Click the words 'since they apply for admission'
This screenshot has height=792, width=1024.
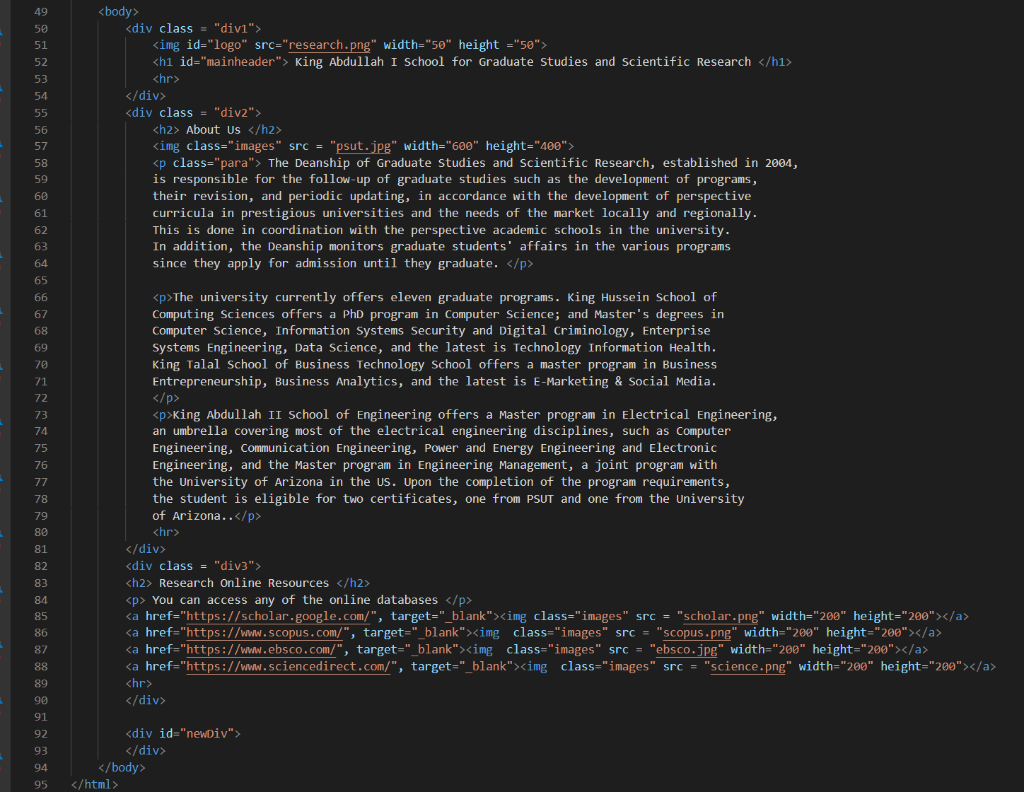(x=255, y=264)
